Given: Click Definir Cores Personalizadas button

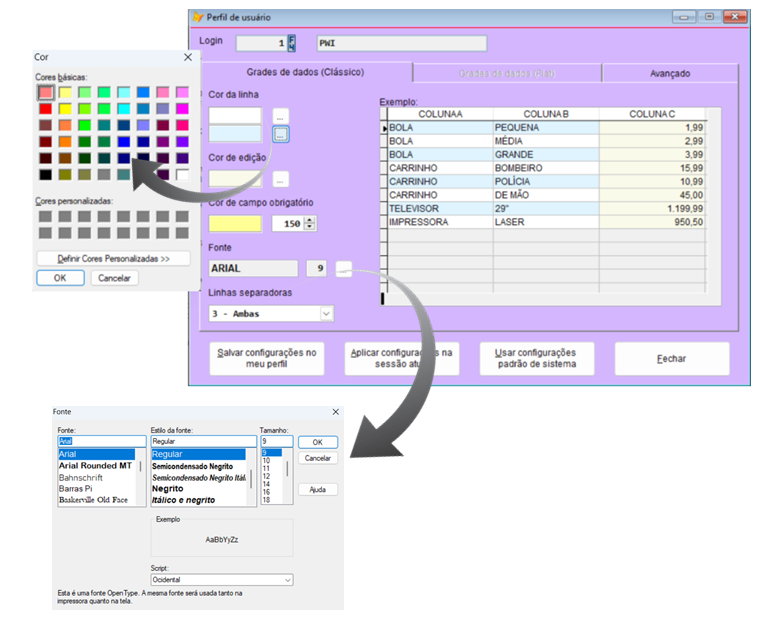Looking at the screenshot, I should tap(111, 258).
